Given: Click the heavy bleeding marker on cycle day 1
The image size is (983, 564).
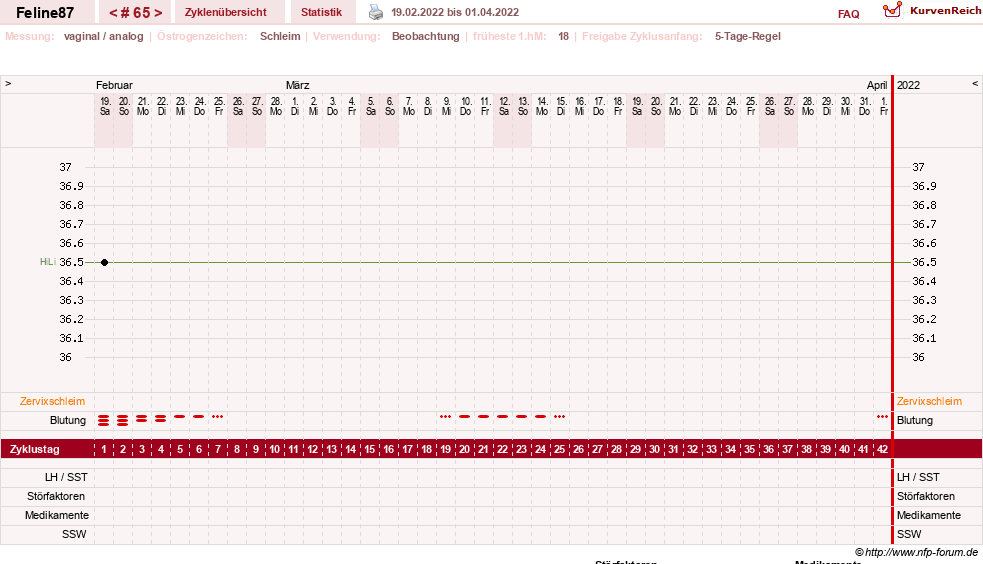Looking at the screenshot, I should click(103, 420).
